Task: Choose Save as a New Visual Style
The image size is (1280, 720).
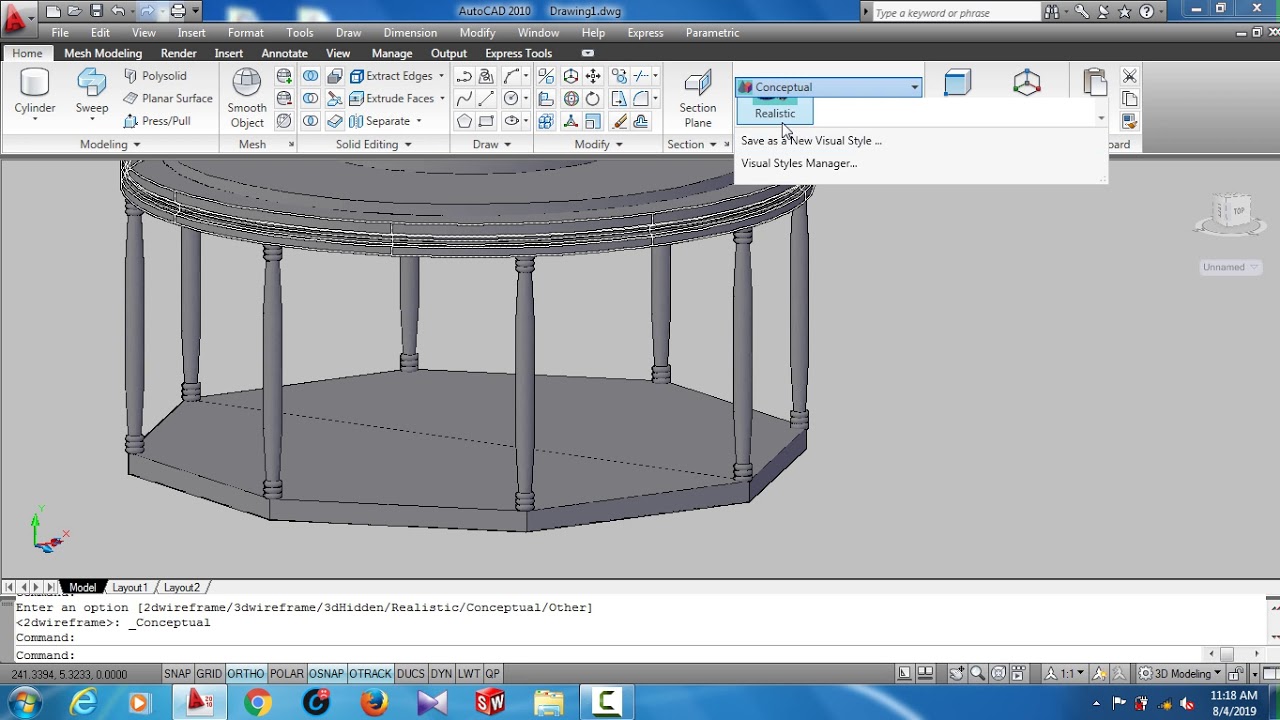Action: (811, 141)
